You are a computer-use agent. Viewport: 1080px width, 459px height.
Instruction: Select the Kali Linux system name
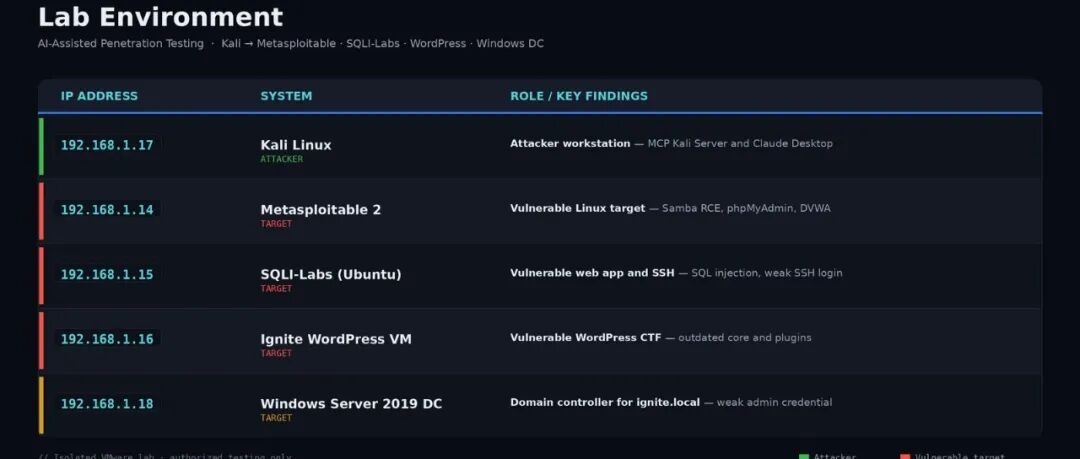(x=295, y=145)
